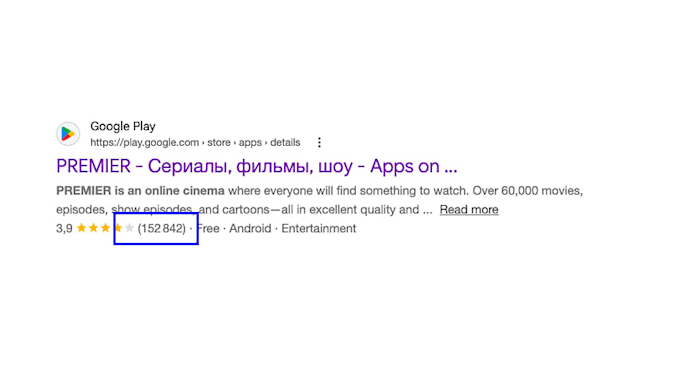Click the Free price label
The image size is (680, 386).
pyautogui.click(x=208, y=228)
